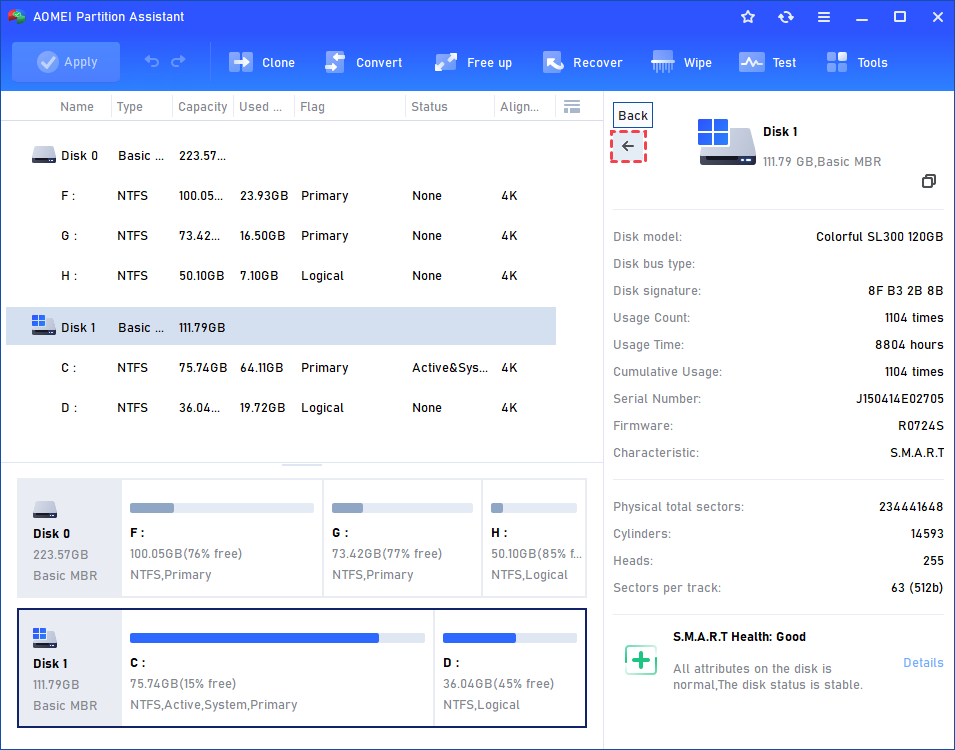Click the AOMEI app logo in title bar
Screen dimensions: 955x750
point(16,16)
